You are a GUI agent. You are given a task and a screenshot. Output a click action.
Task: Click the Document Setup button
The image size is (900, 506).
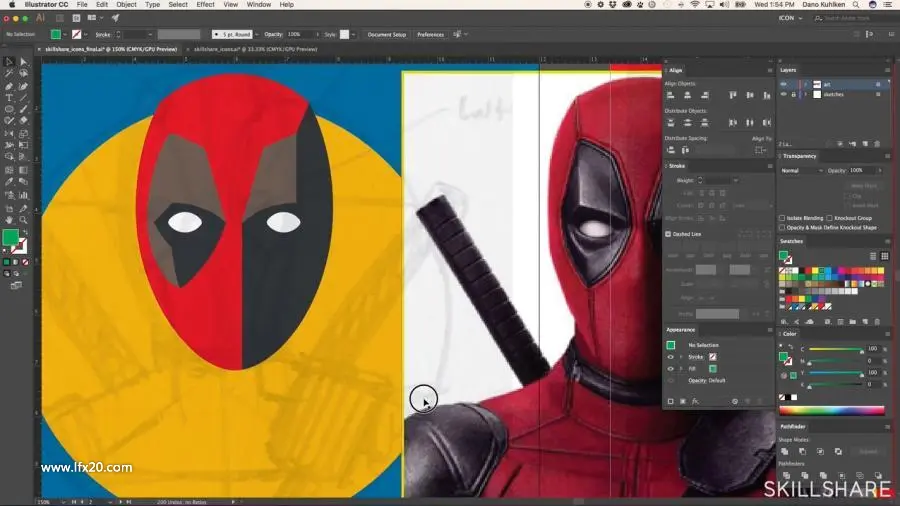[x=386, y=34]
